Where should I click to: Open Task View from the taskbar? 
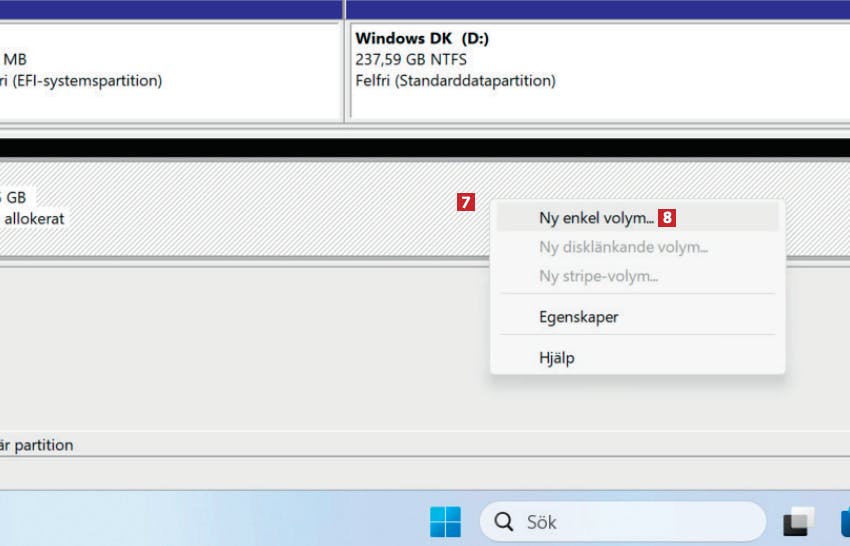[x=798, y=521]
